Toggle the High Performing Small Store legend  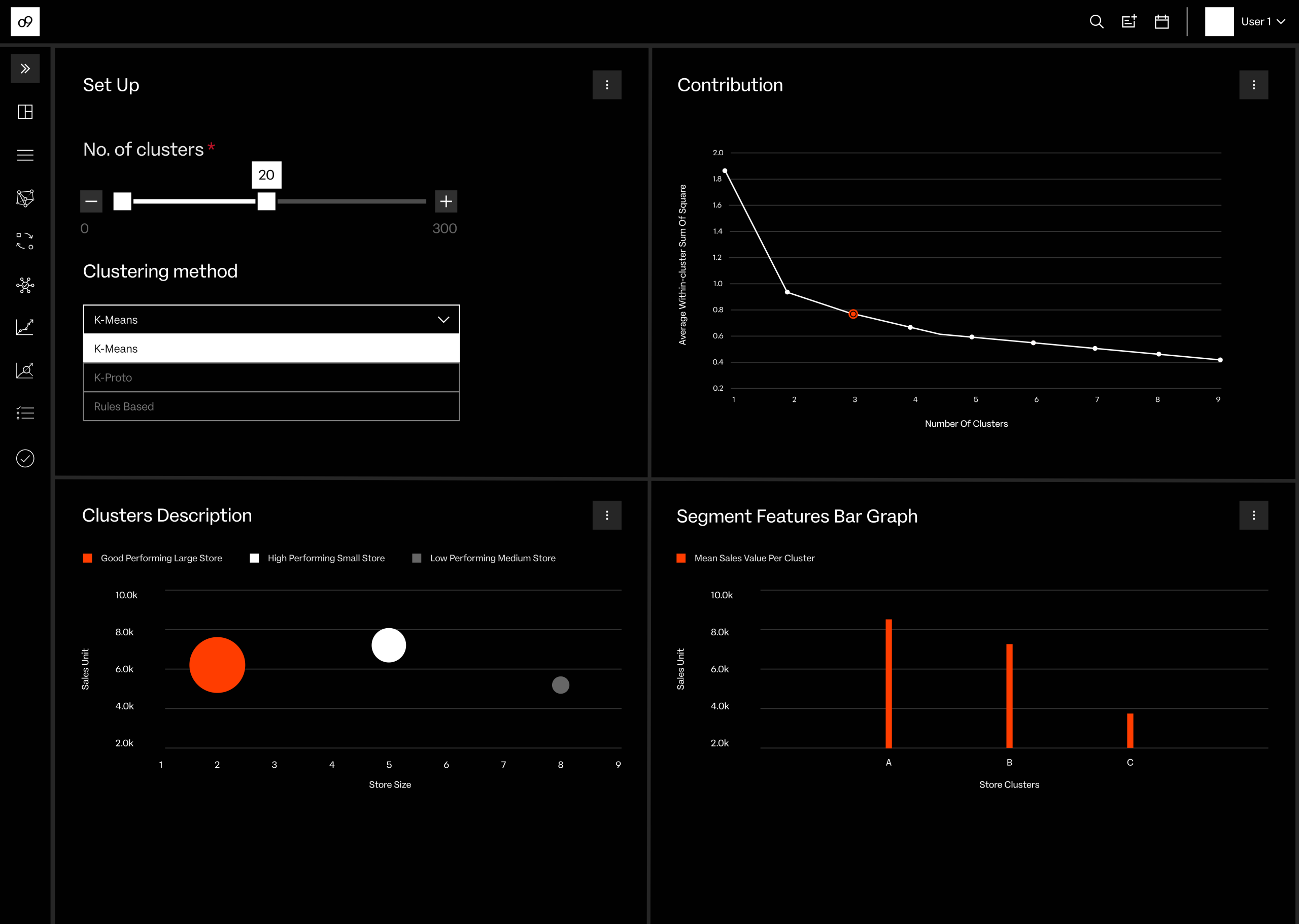pos(254,558)
